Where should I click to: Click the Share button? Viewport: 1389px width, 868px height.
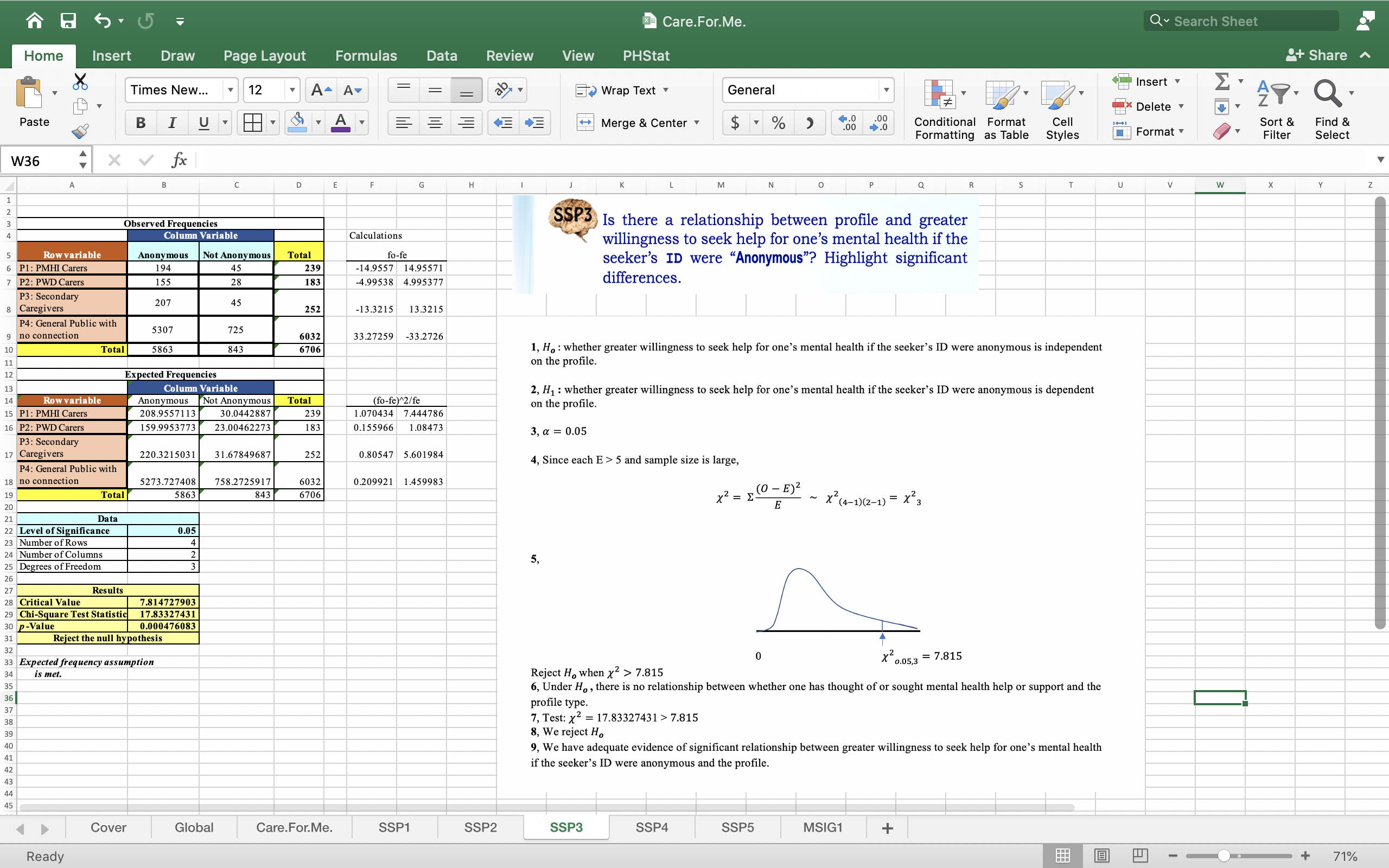(x=1316, y=55)
